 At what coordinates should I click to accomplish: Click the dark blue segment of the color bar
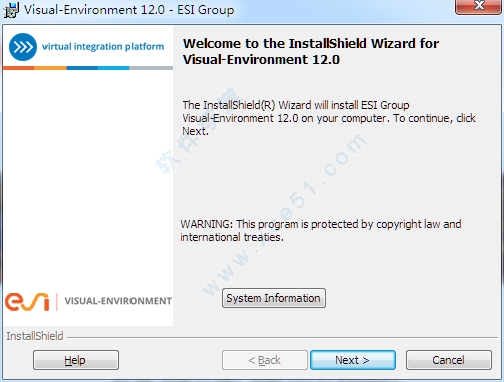82,68
